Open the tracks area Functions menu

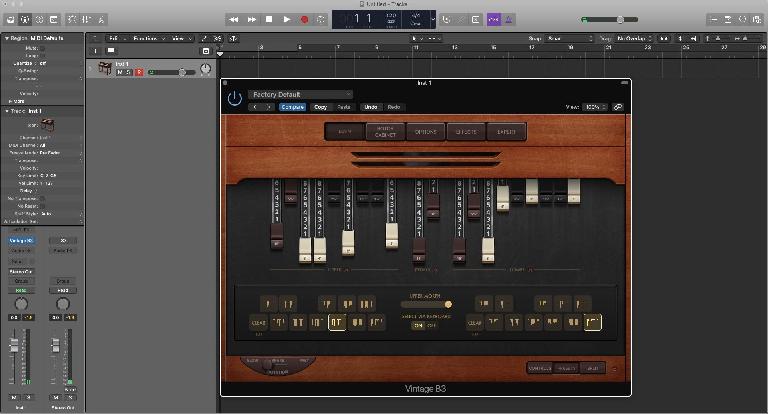(148, 38)
